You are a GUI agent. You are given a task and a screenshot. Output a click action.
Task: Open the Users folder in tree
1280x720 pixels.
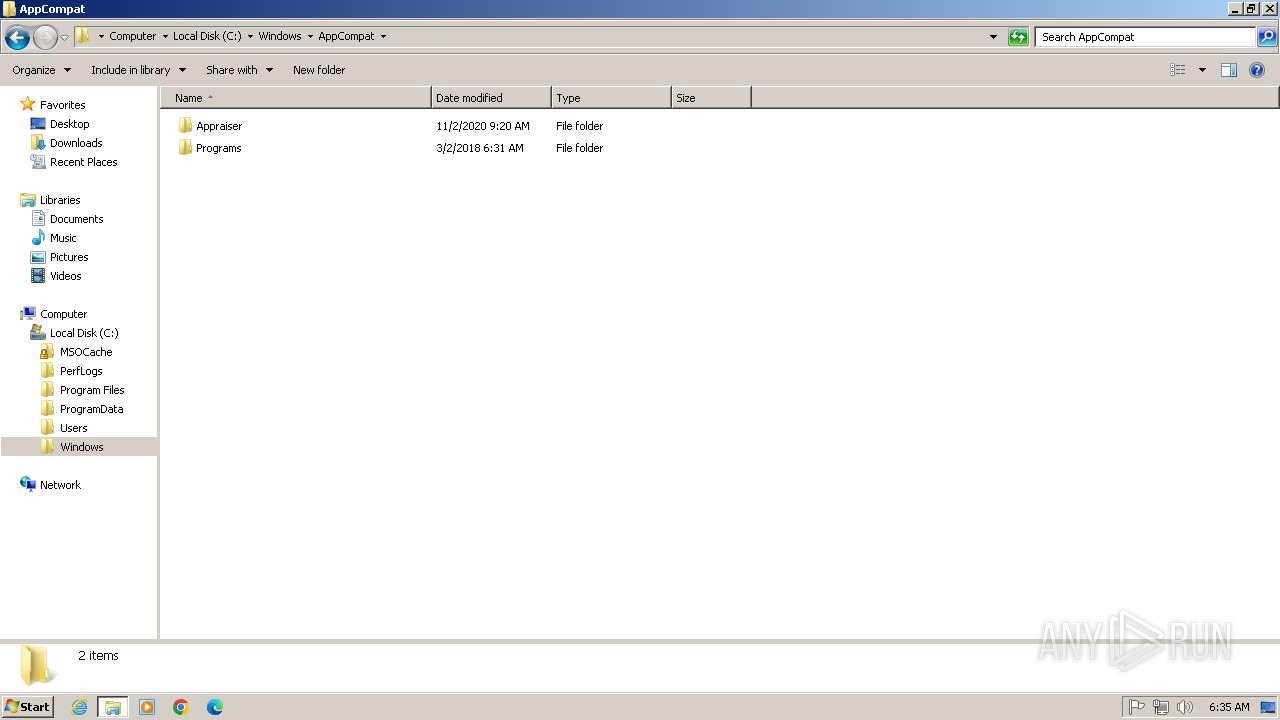(73, 428)
